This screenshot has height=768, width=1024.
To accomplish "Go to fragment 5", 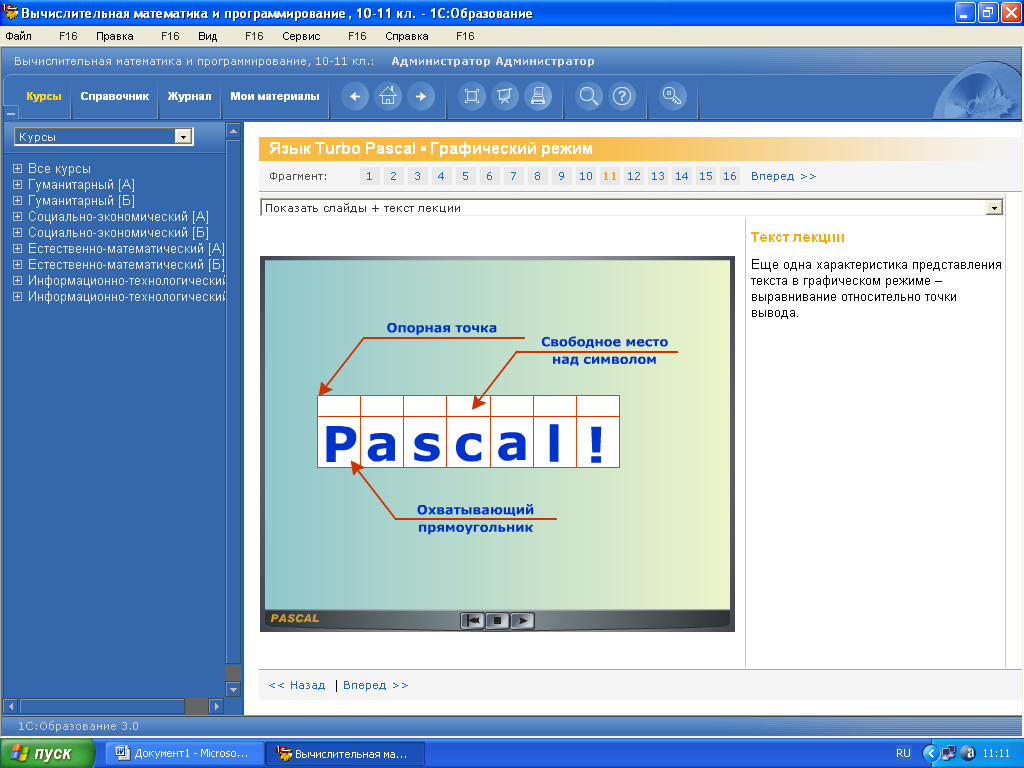I will point(465,176).
